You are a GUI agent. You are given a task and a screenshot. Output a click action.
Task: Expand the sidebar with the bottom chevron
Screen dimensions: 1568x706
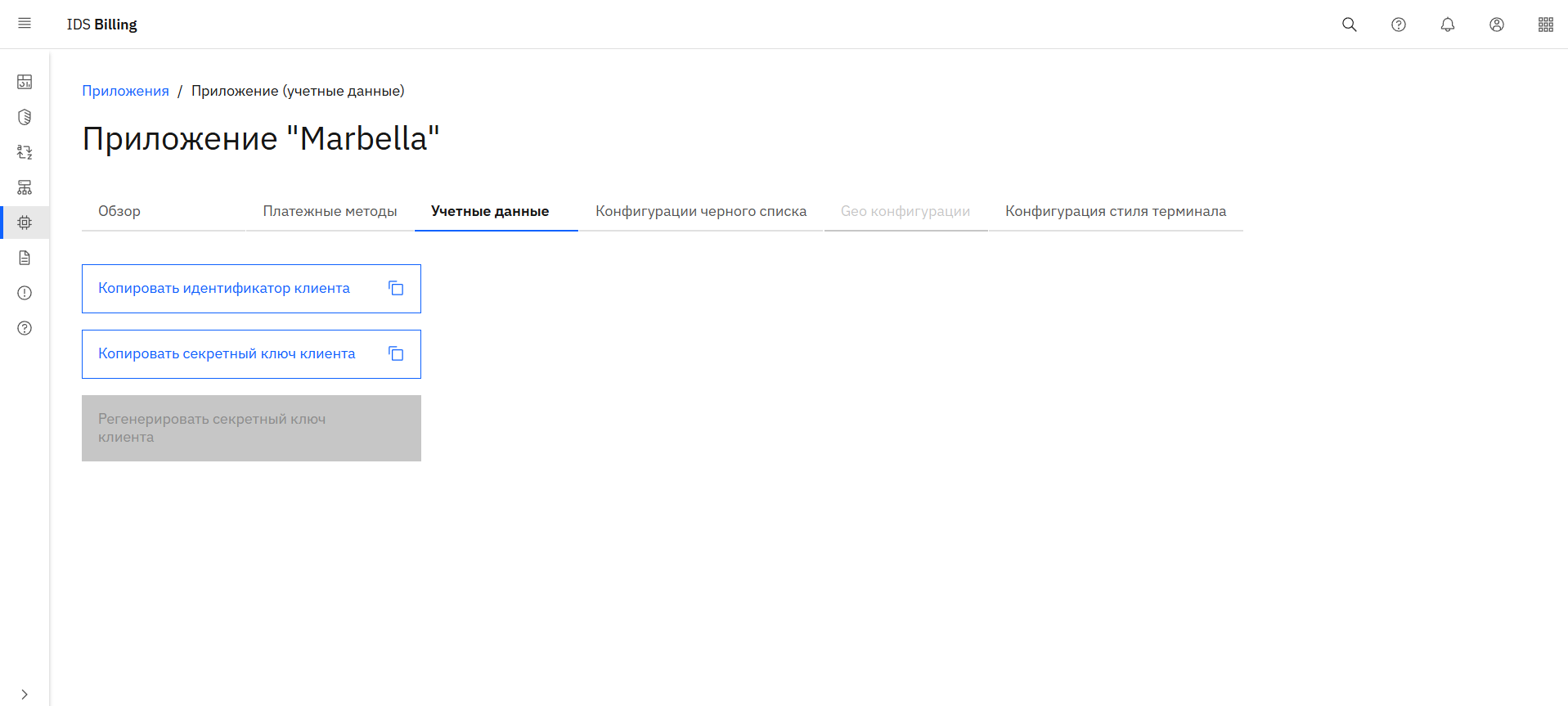(25, 694)
